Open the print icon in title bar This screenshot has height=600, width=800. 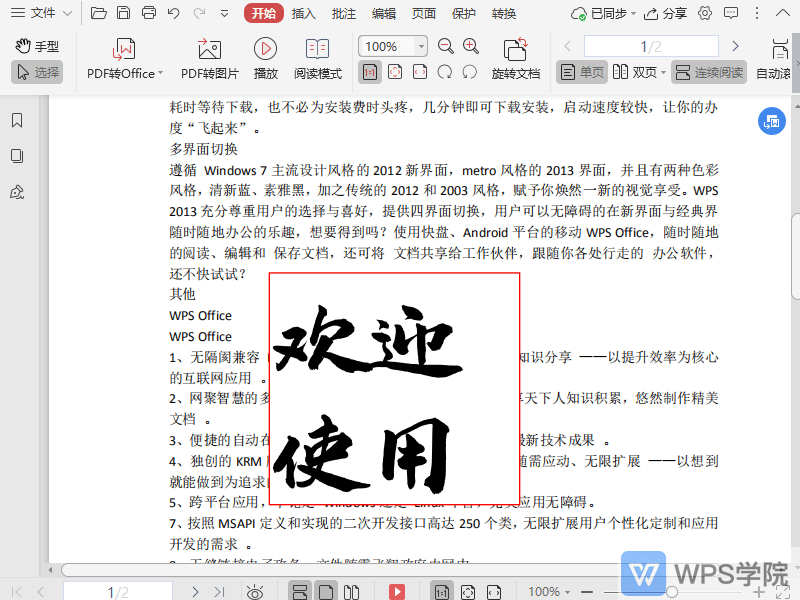pos(149,13)
